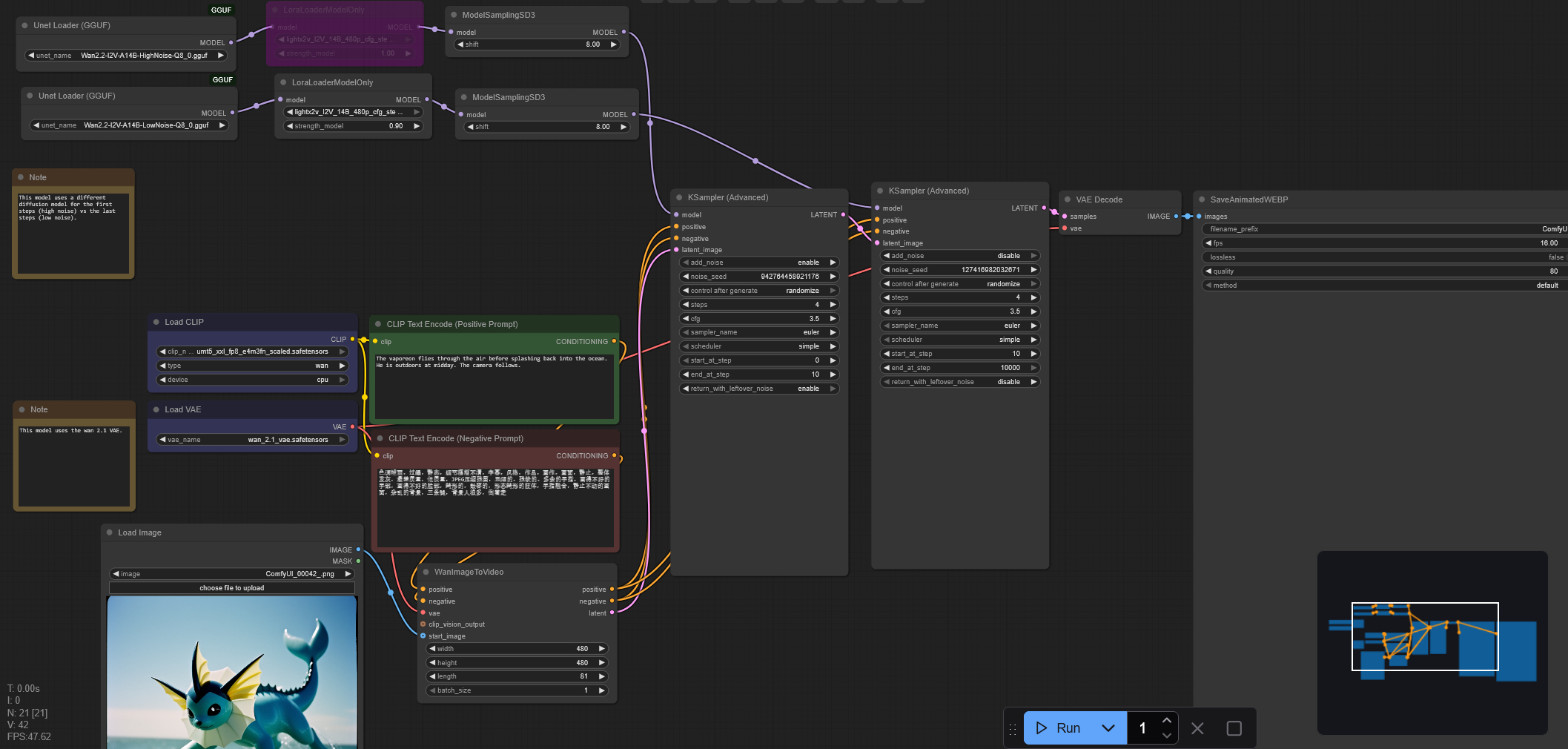Open the Run options dropdown arrow
The width and height of the screenshot is (1568, 749).
tap(1108, 728)
